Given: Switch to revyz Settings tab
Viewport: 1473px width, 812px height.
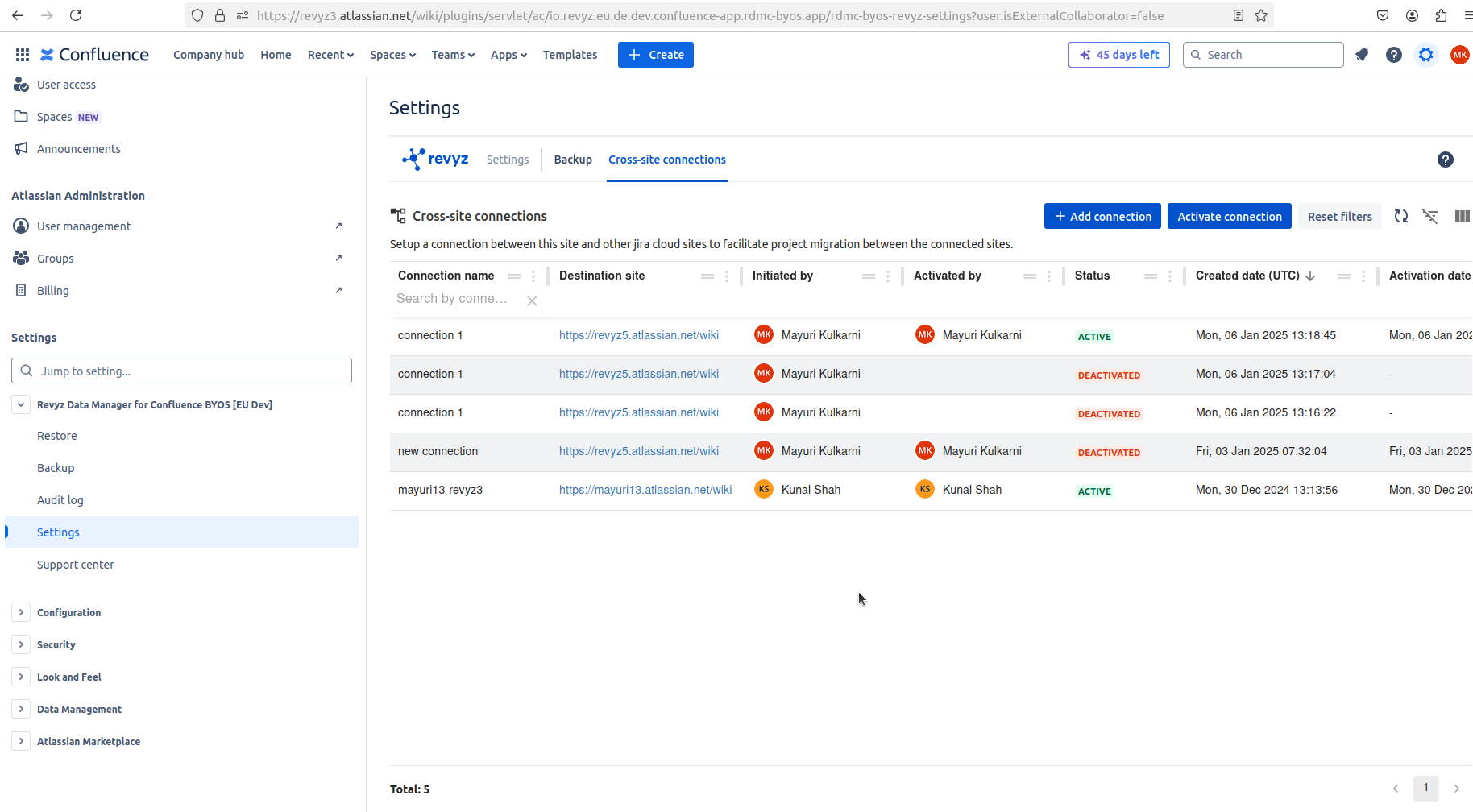Looking at the screenshot, I should tap(508, 159).
